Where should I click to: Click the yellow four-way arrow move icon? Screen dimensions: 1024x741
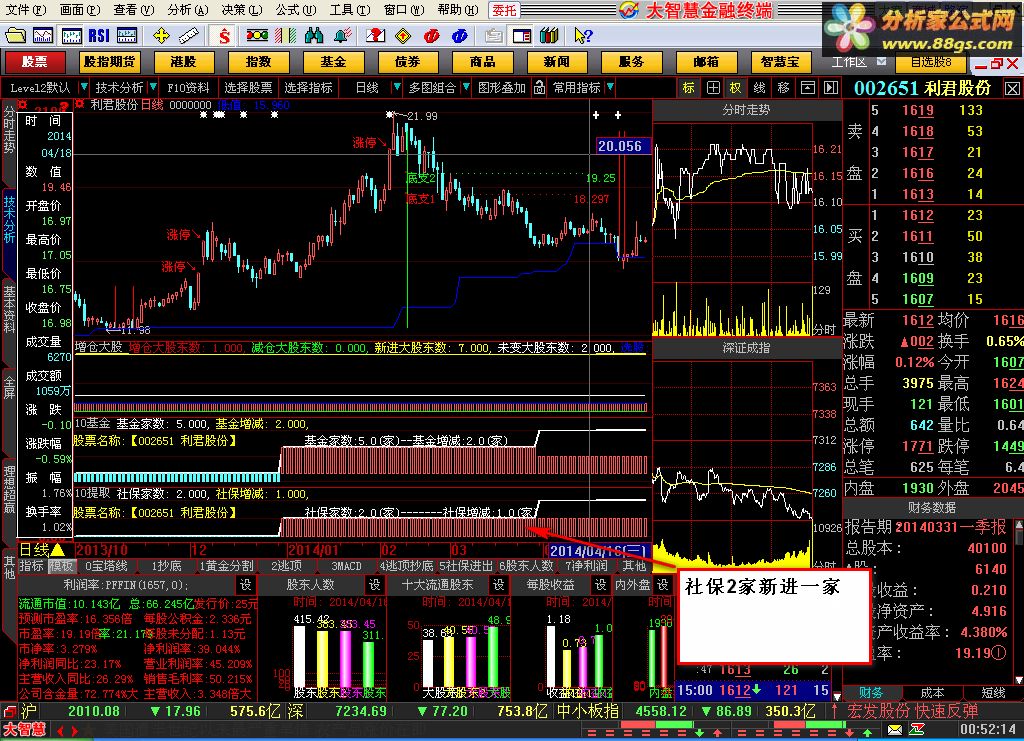tap(161, 35)
